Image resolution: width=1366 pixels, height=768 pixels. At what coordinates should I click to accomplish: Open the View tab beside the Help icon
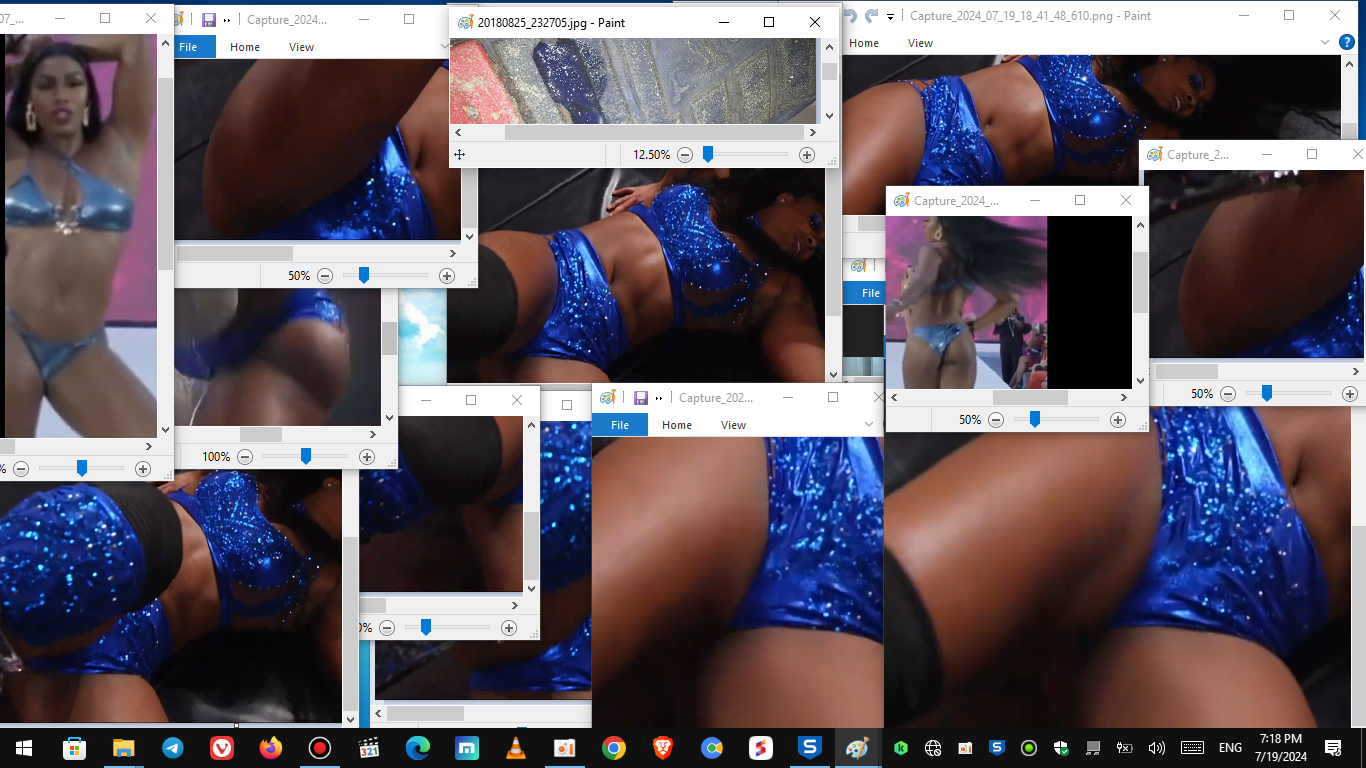click(x=920, y=43)
